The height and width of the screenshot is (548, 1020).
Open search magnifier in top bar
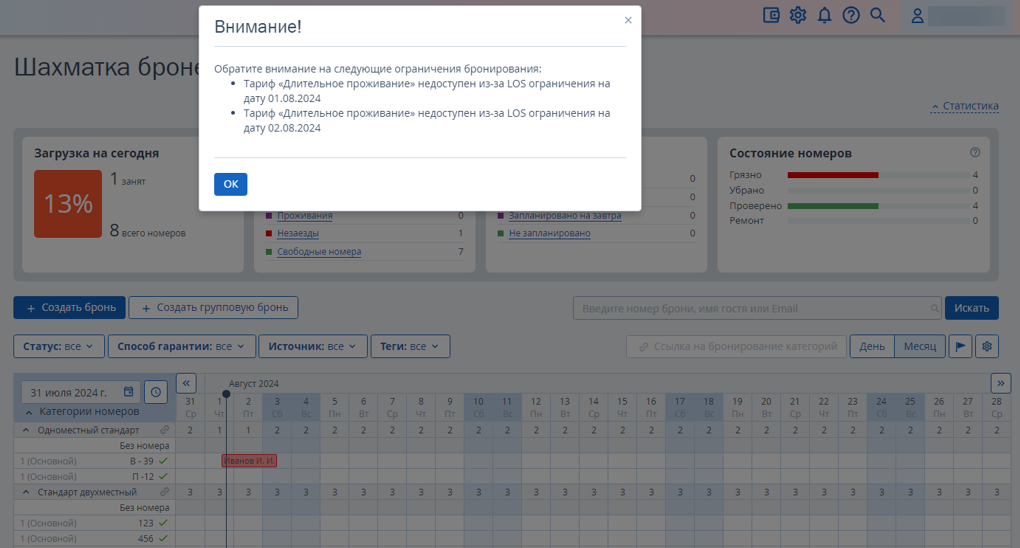pos(878,15)
